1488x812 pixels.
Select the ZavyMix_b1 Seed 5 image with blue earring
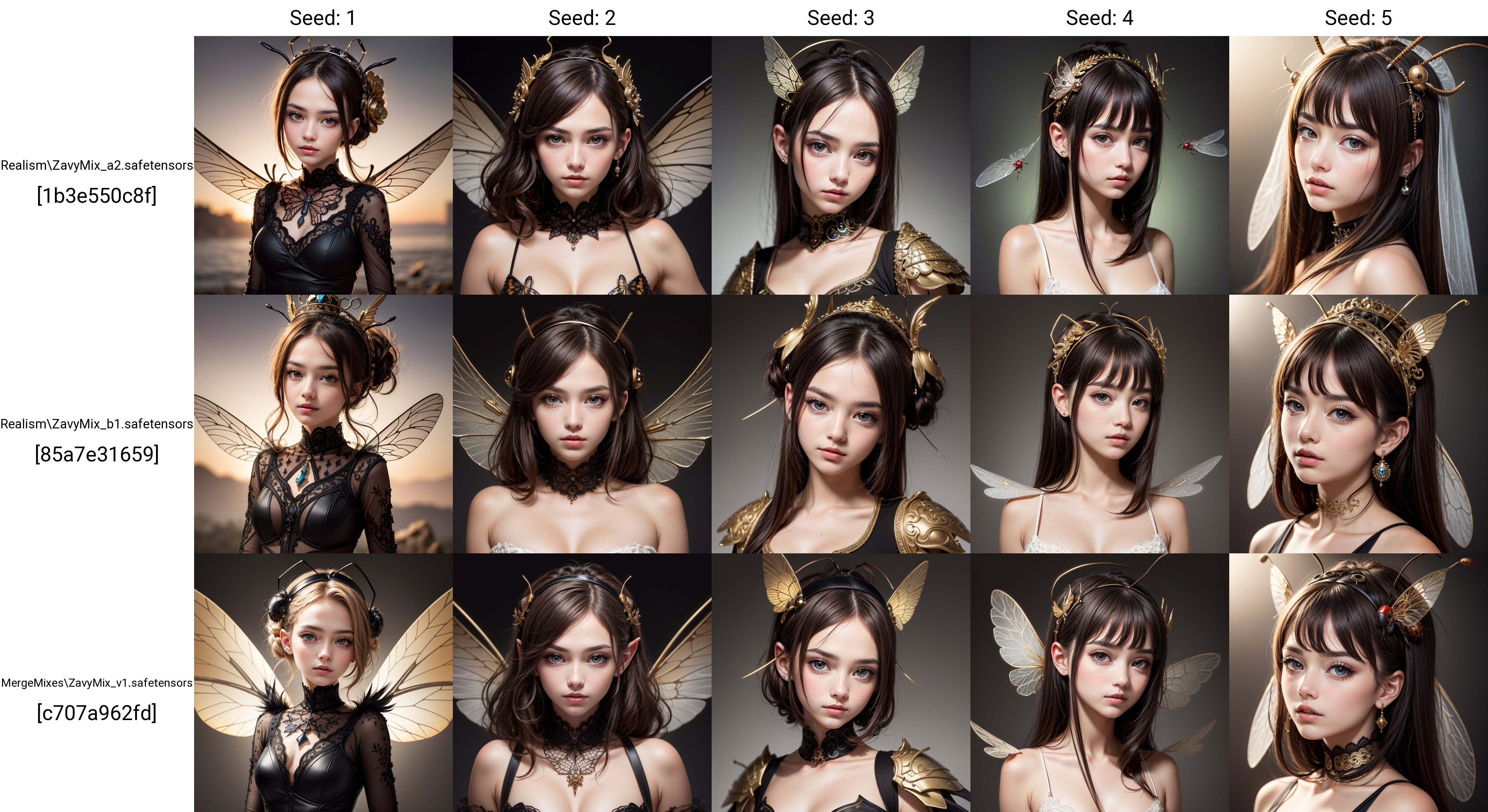[1359, 424]
